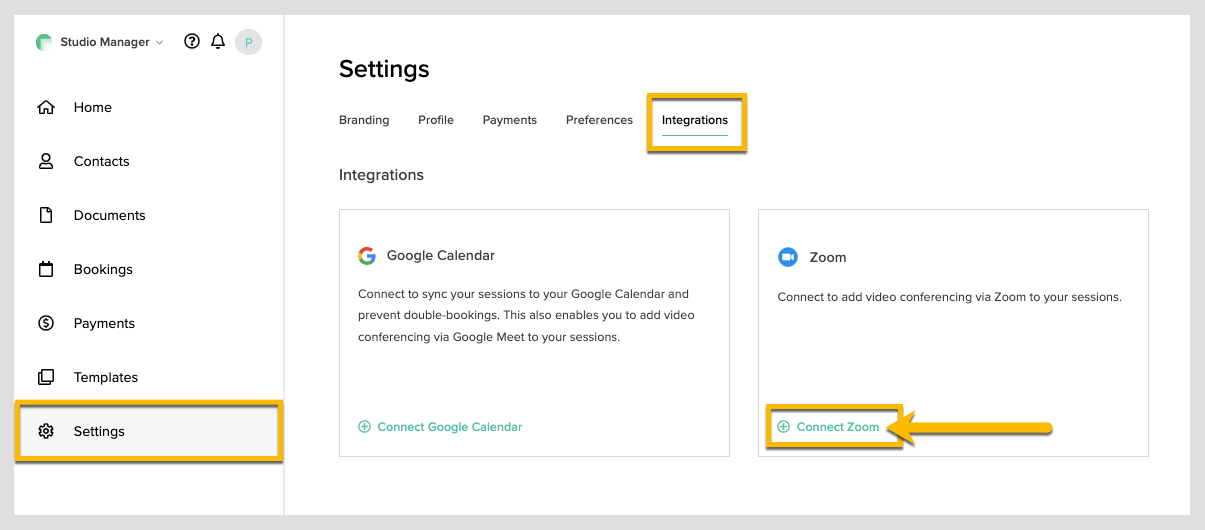The width and height of the screenshot is (1205, 530).
Task: Click the Connect Zoom link
Action: click(x=837, y=427)
